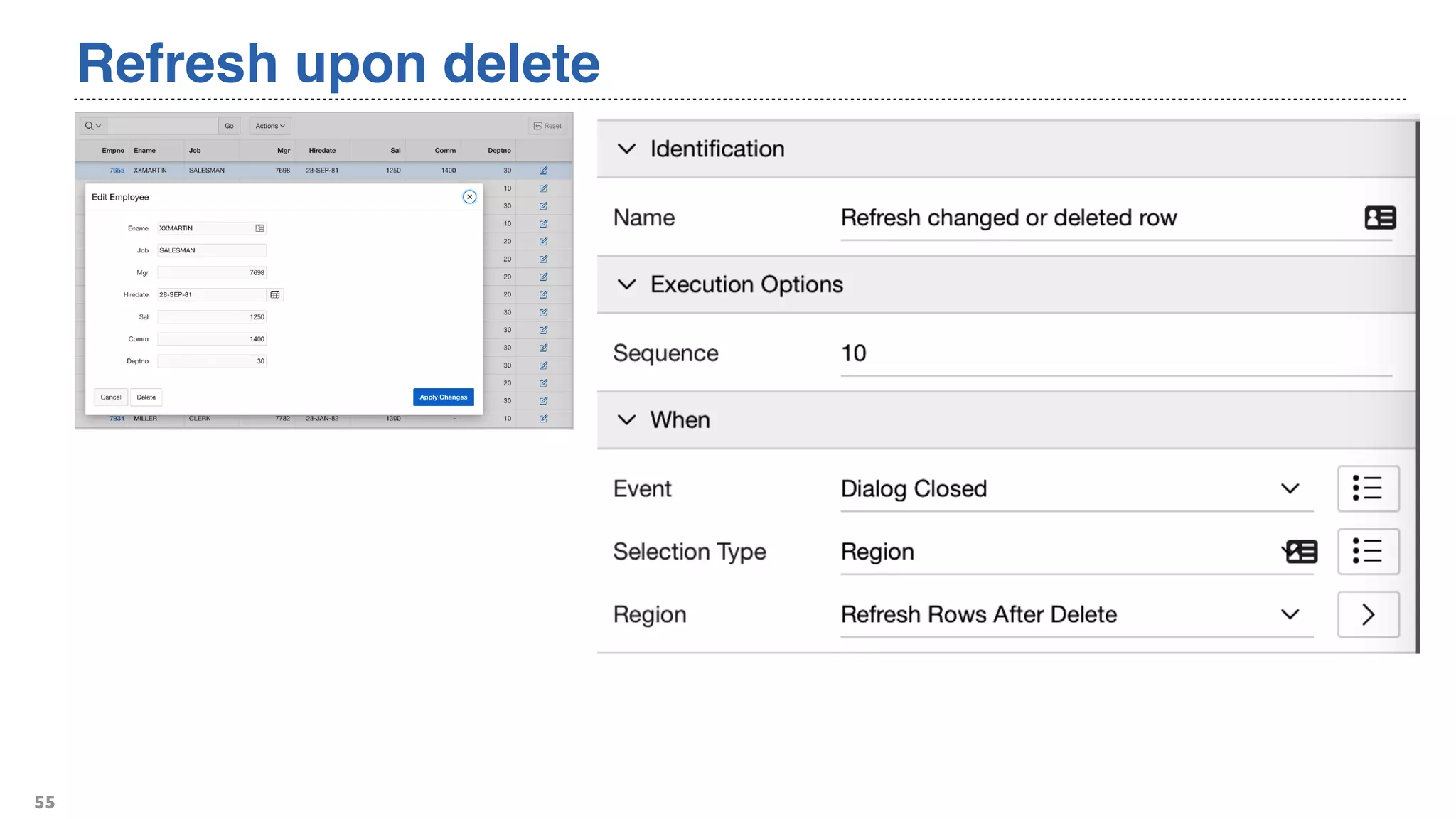This screenshot has height=819, width=1456.
Task: Click the Name field text editor icon
Action: tap(1379, 218)
